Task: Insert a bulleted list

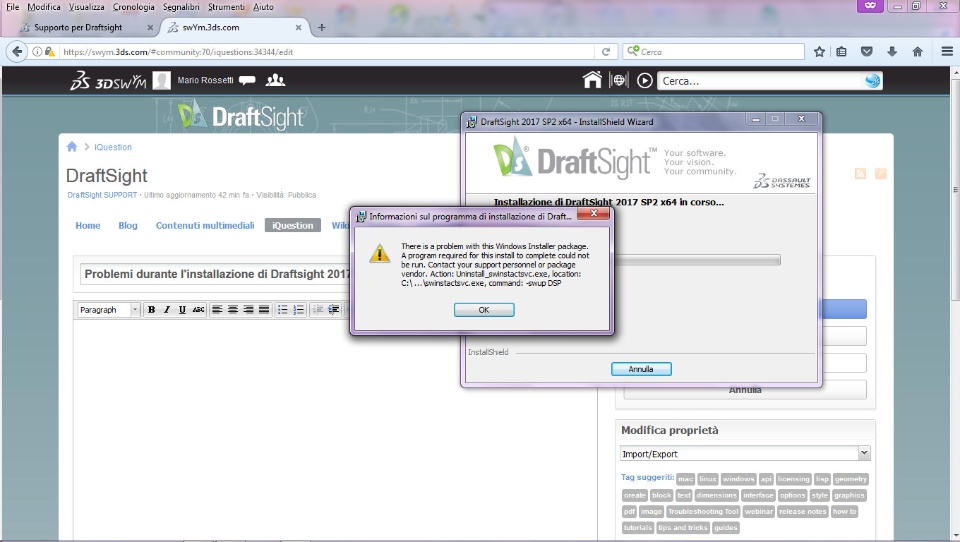Action: (x=282, y=310)
